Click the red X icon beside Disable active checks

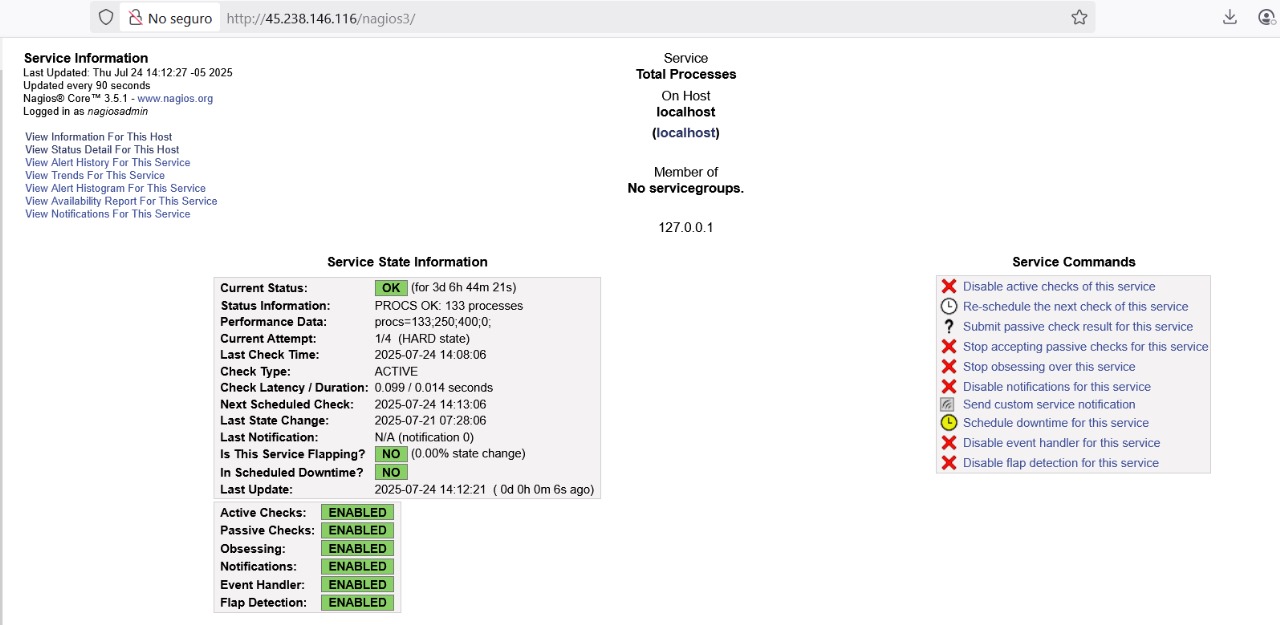coord(949,287)
